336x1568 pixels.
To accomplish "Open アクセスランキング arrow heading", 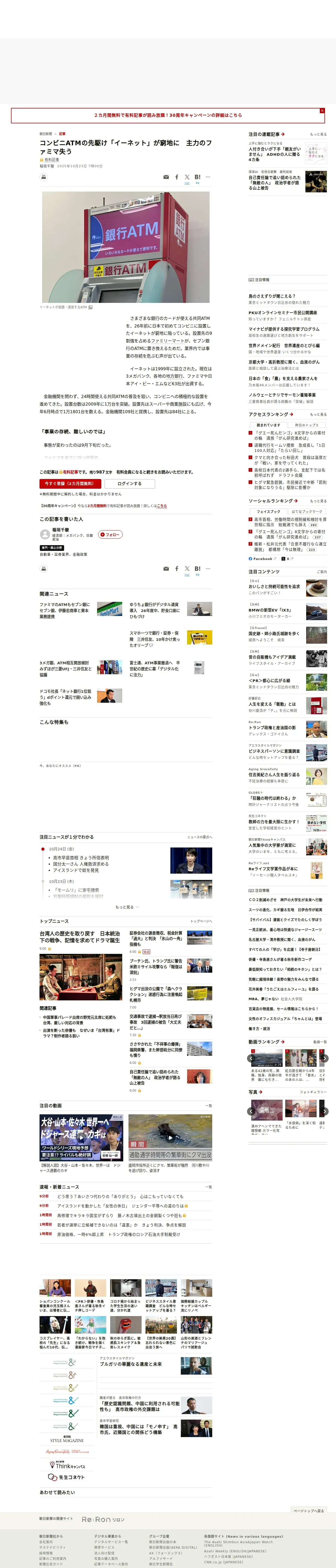I will click(271, 414).
